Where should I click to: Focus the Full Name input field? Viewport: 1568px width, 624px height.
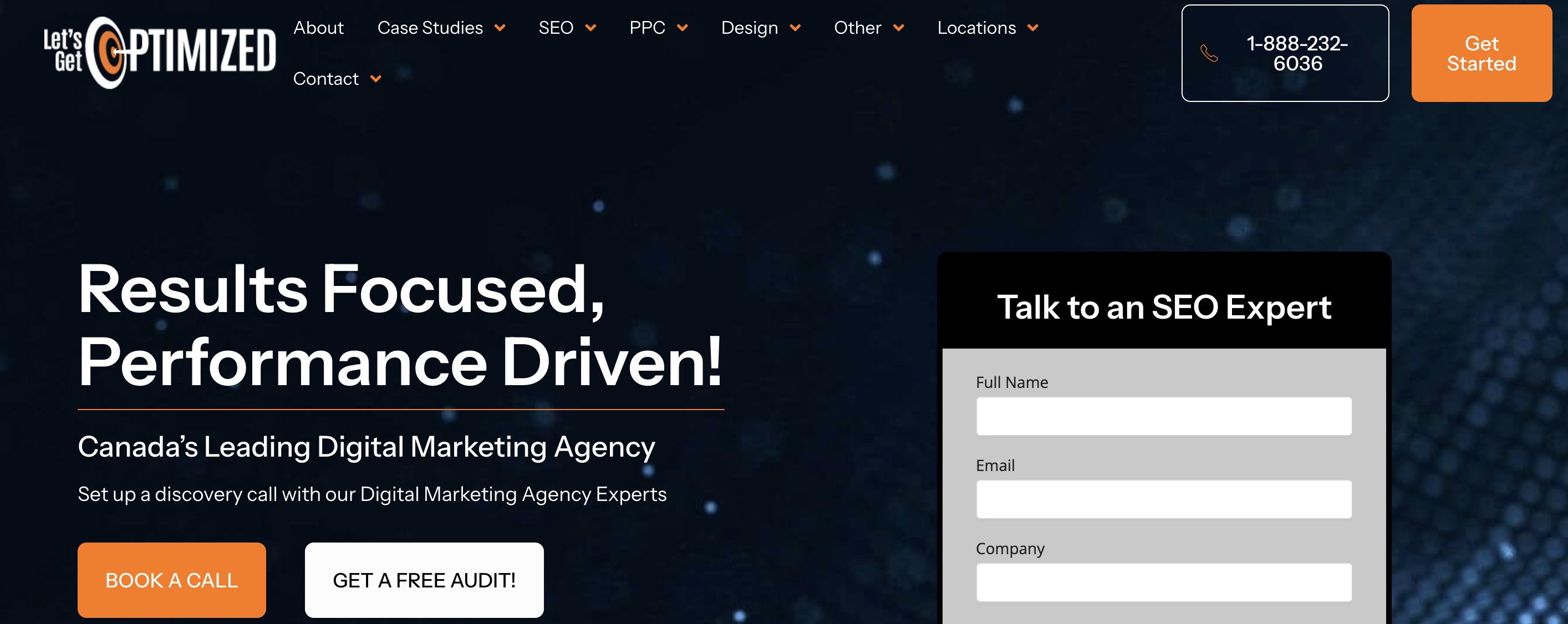coord(1163,416)
